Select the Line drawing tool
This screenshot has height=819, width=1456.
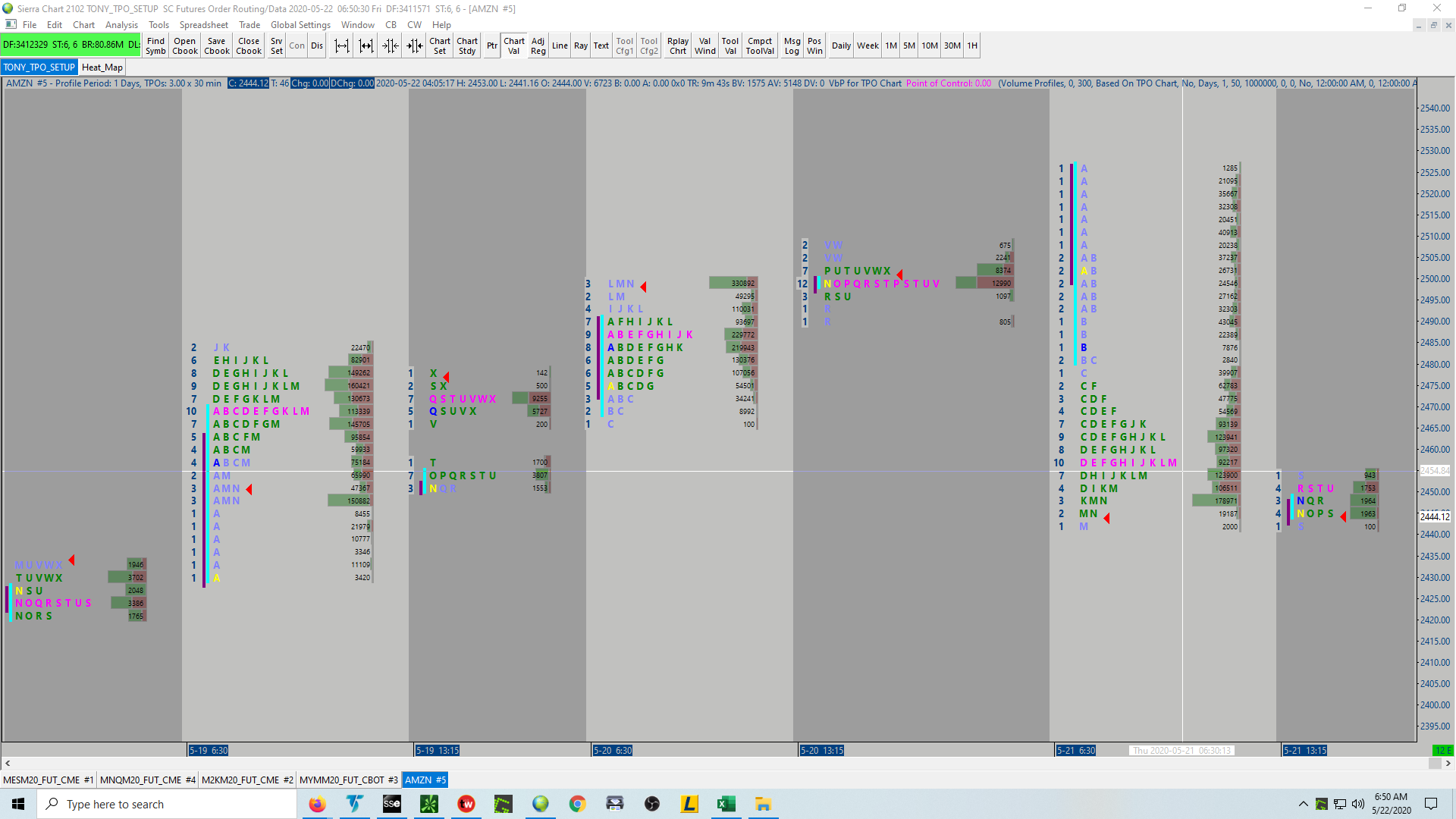[x=560, y=45]
